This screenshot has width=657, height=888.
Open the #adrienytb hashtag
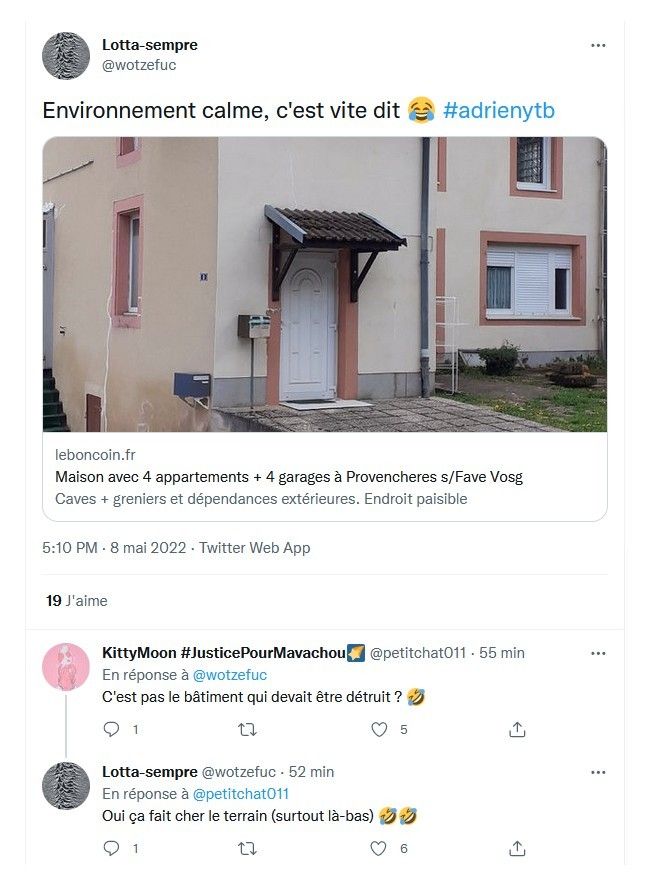click(498, 110)
